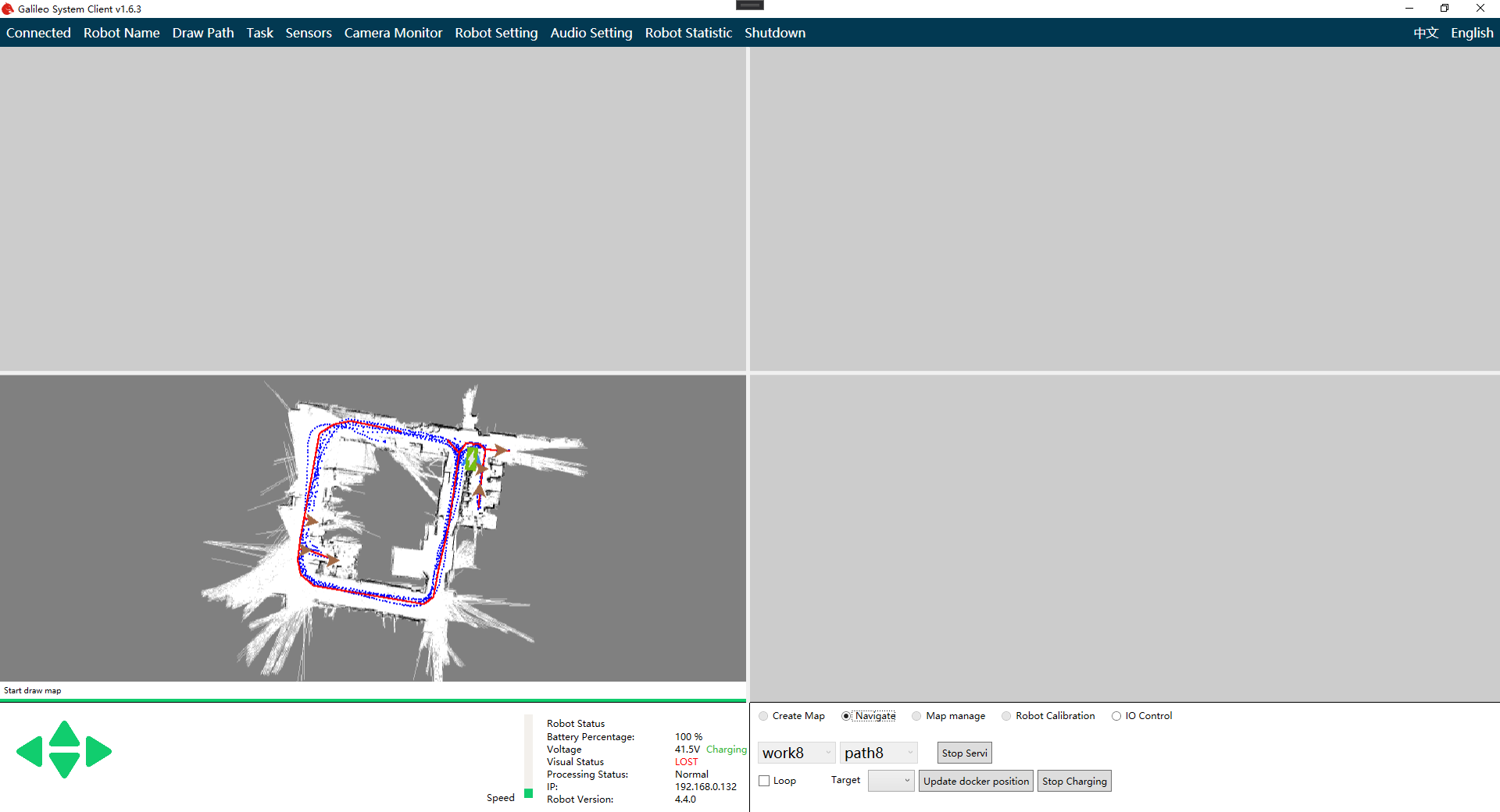The image size is (1500, 812).
Task: Open the Camera Monitor menu
Action: [393, 33]
